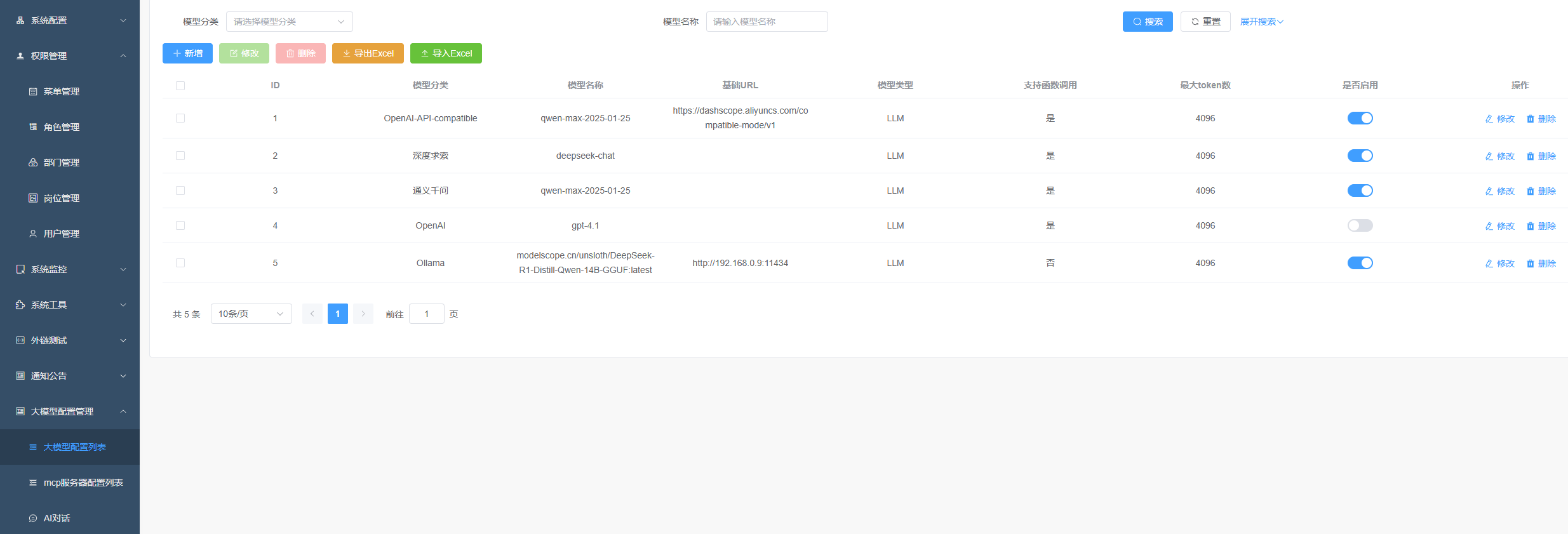
Task: Expand the 系统监控 menu chevron
Action: (x=123, y=269)
